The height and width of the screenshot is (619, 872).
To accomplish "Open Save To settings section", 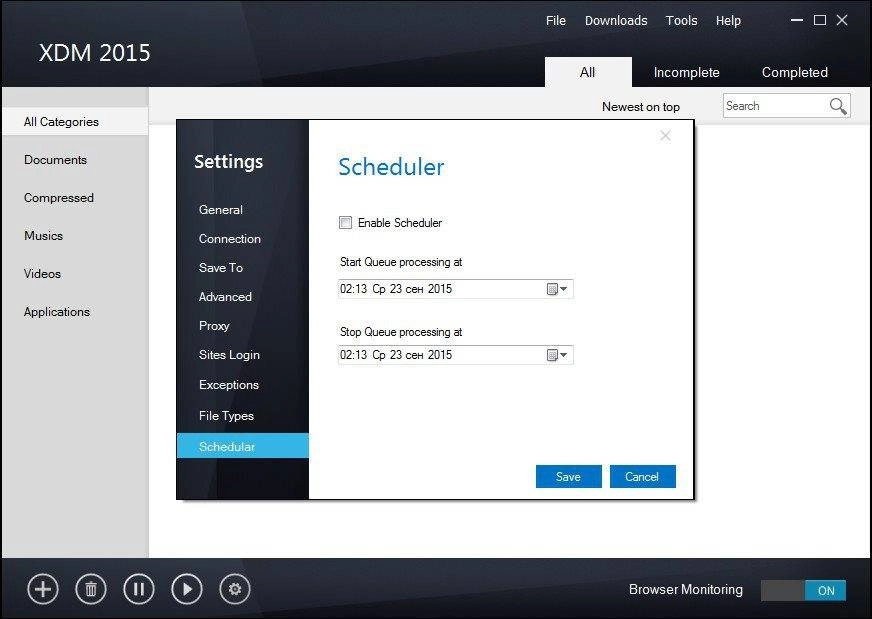I will 221,268.
